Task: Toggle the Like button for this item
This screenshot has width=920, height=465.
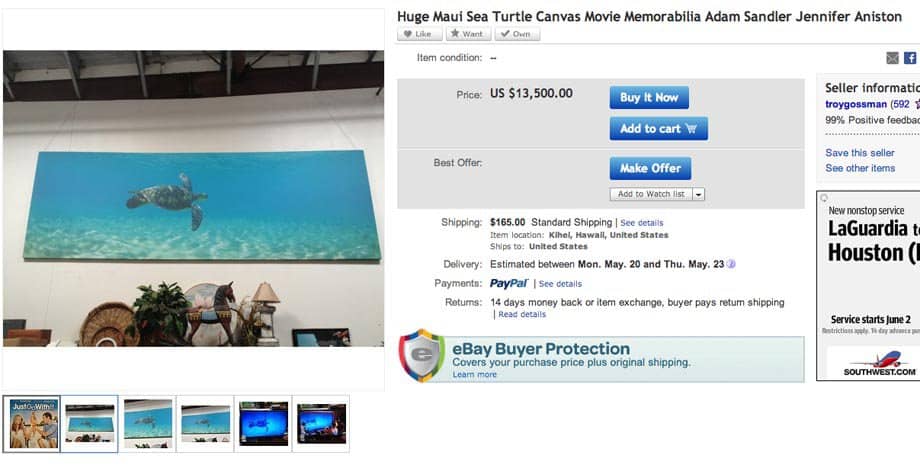Action: (x=420, y=34)
